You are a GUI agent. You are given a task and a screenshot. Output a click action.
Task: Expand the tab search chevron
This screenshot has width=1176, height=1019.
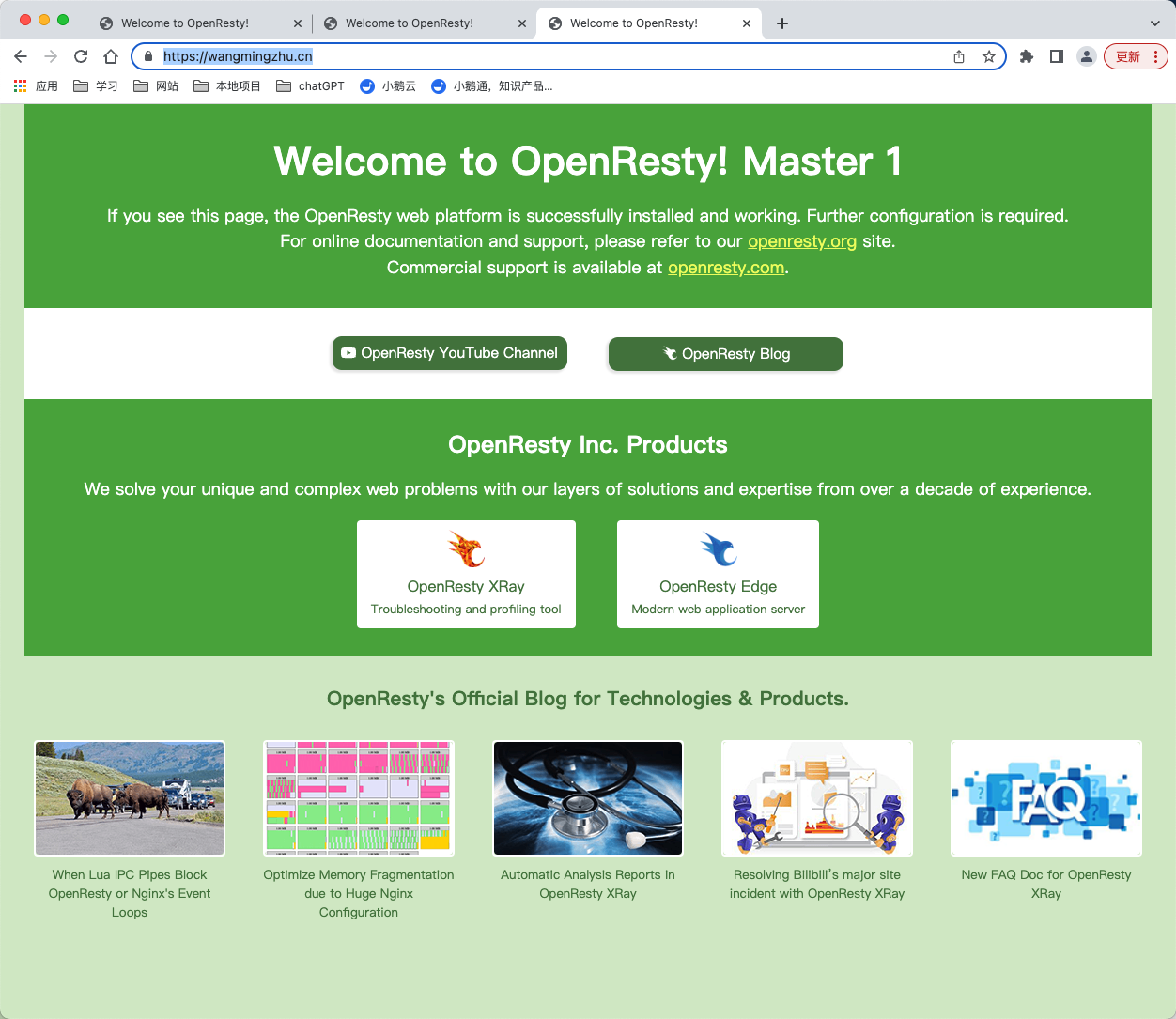pos(1155,23)
